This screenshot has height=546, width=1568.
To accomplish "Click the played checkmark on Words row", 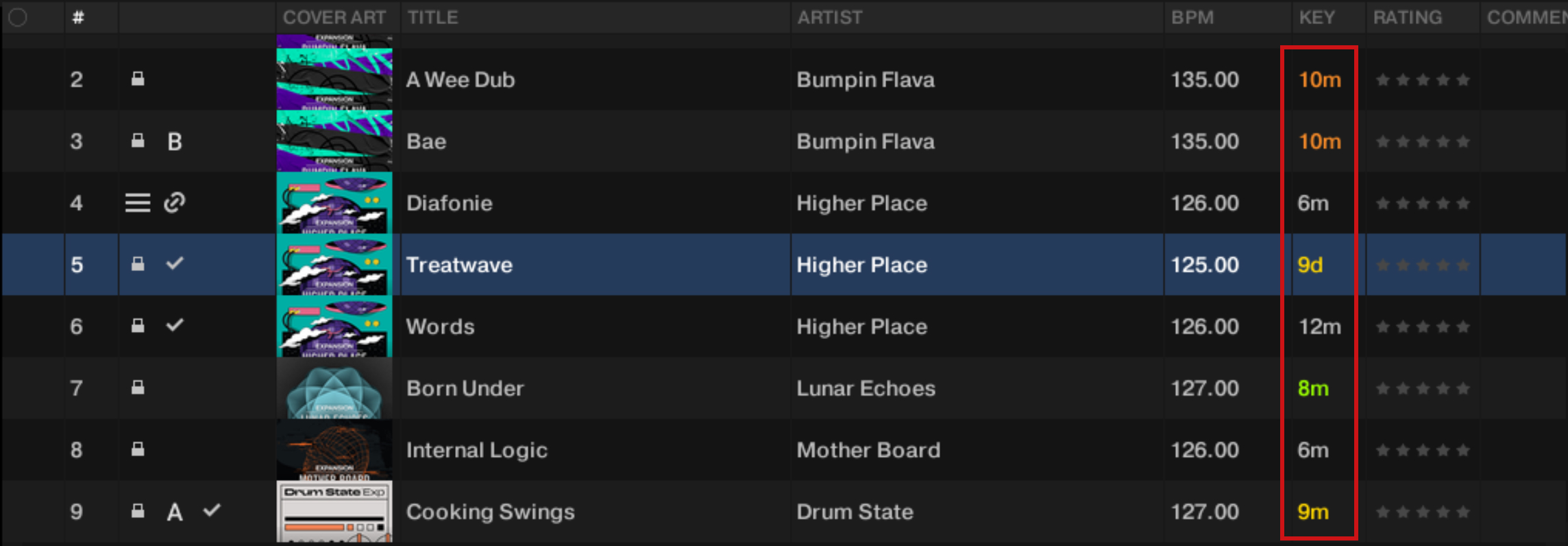I will point(175,325).
